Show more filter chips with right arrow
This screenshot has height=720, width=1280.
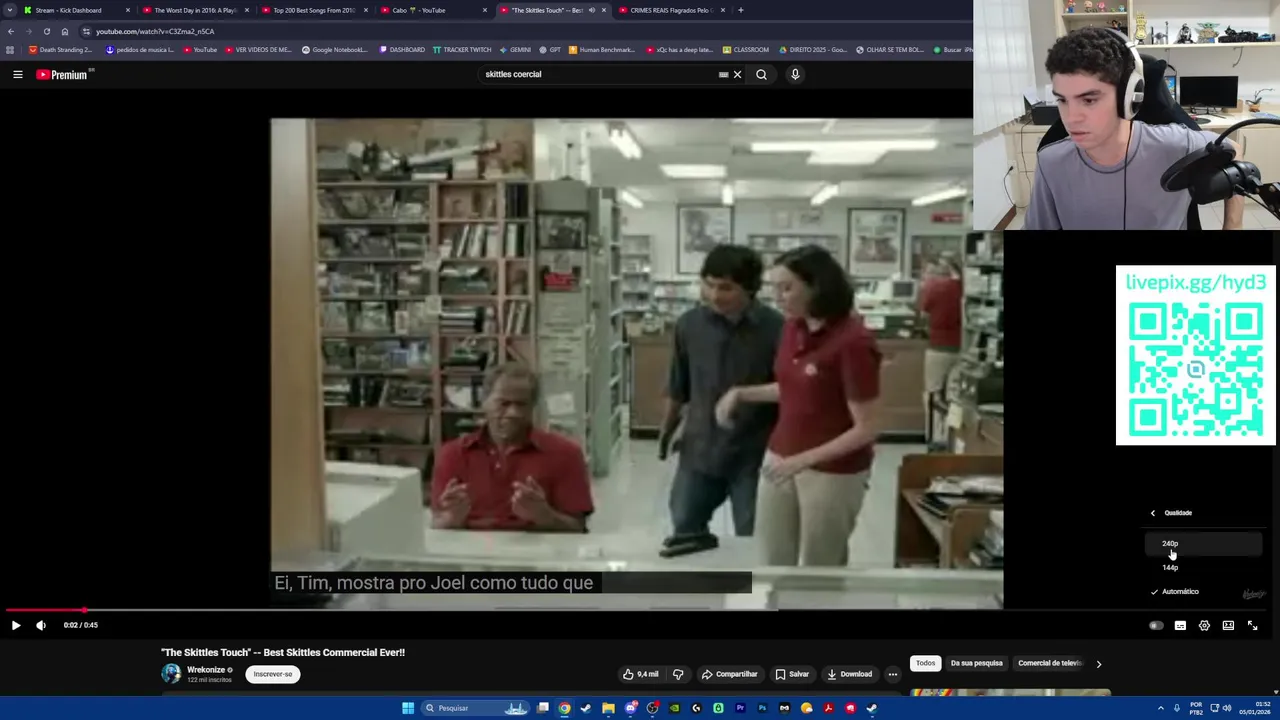coord(1098,664)
